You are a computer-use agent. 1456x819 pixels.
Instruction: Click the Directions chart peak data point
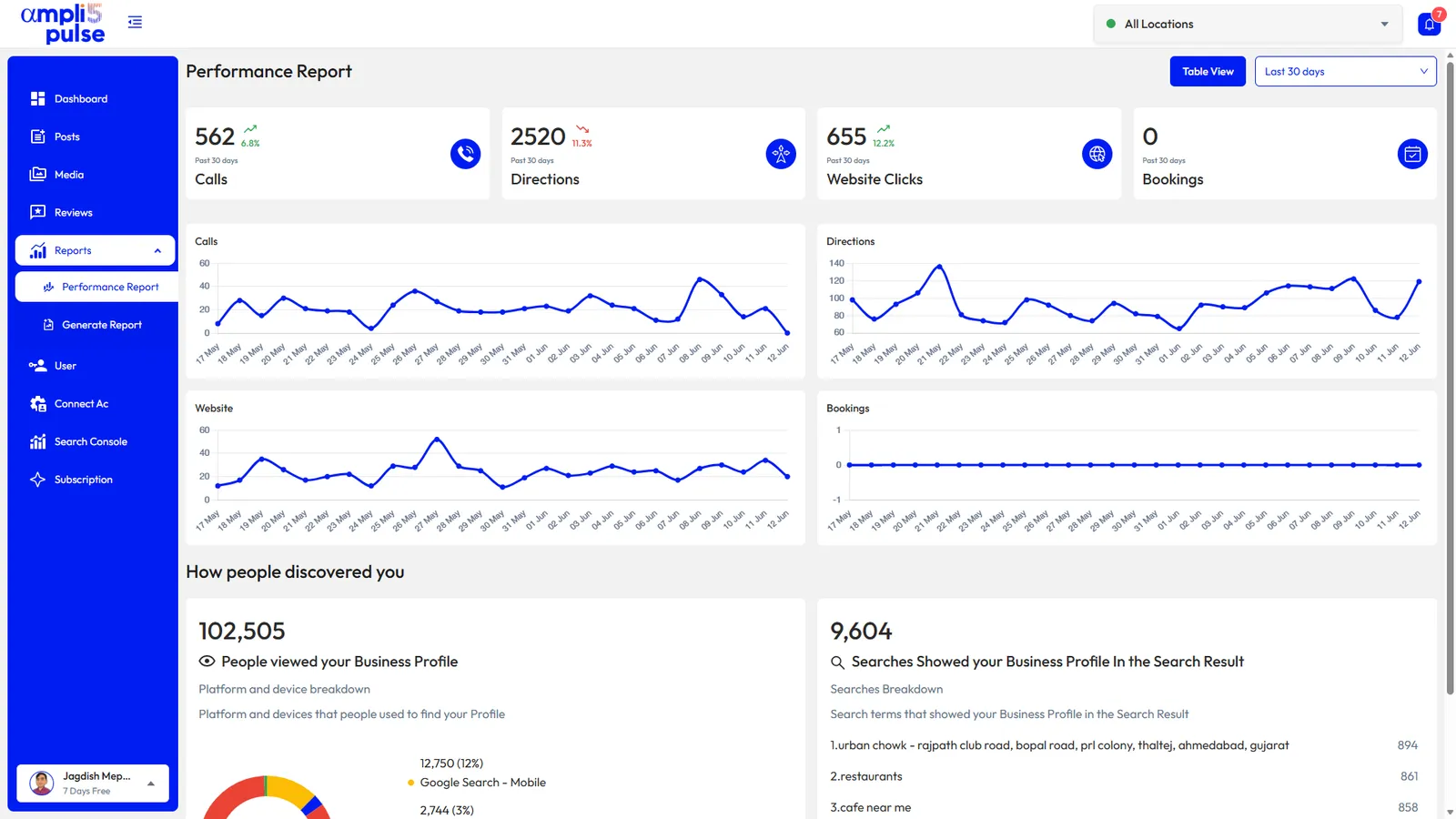coord(939,267)
